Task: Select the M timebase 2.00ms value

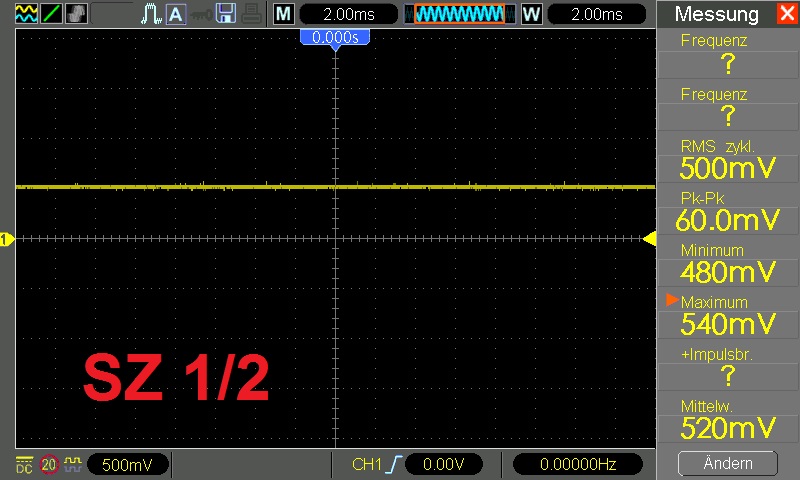Action: point(349,14)
